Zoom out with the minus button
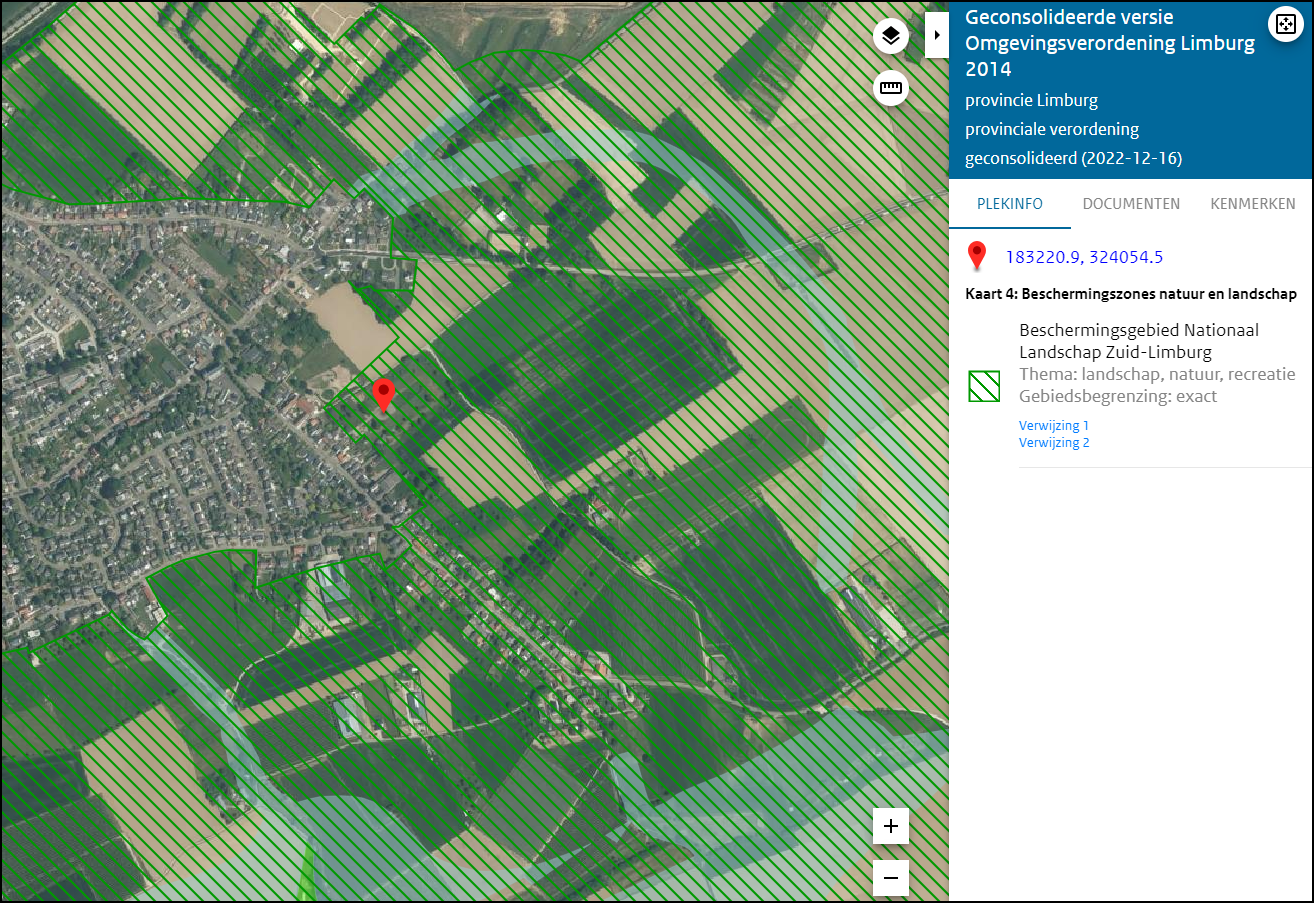Screen dimensions: 1314x903 click(x=891, y=878)
